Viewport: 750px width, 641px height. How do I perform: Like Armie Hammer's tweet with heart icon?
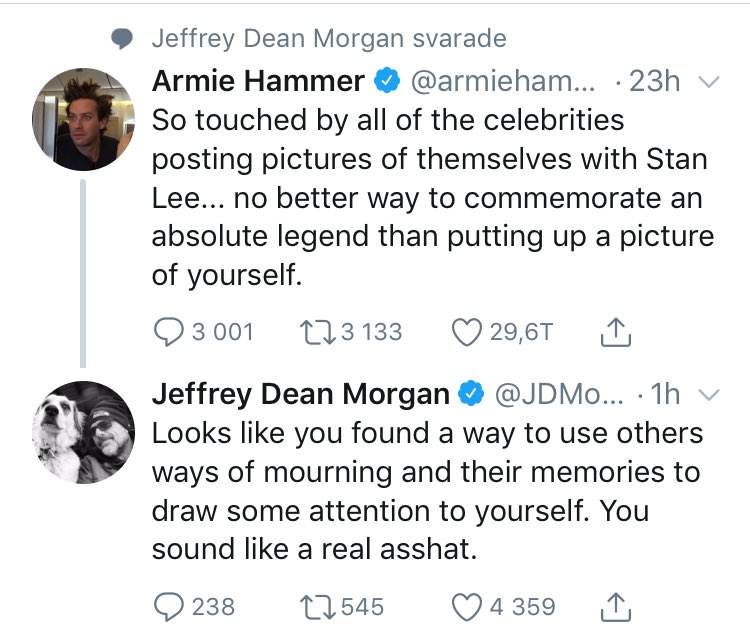pyautogui.click(x=466, y=332)
